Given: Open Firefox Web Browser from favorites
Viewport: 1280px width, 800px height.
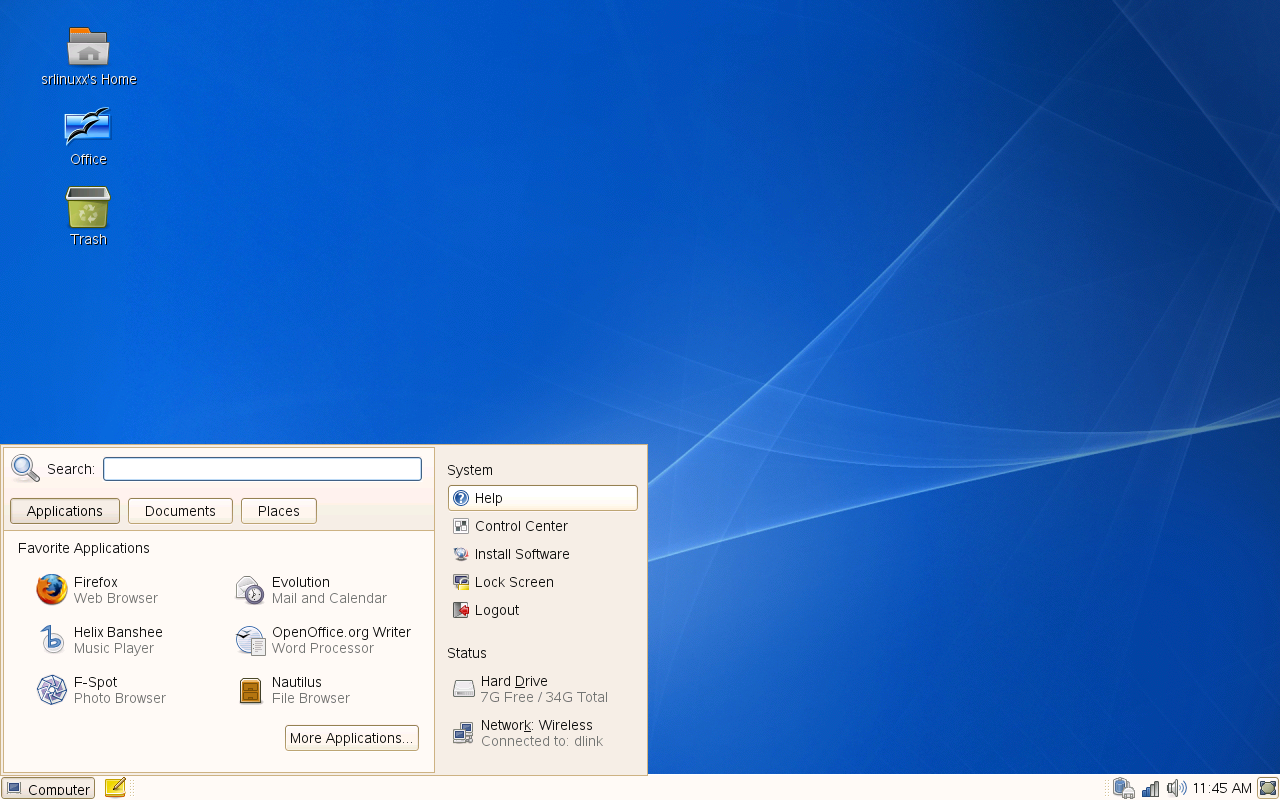Looking at the screenshot, I should pyautogui.click(x=98, y=590).
